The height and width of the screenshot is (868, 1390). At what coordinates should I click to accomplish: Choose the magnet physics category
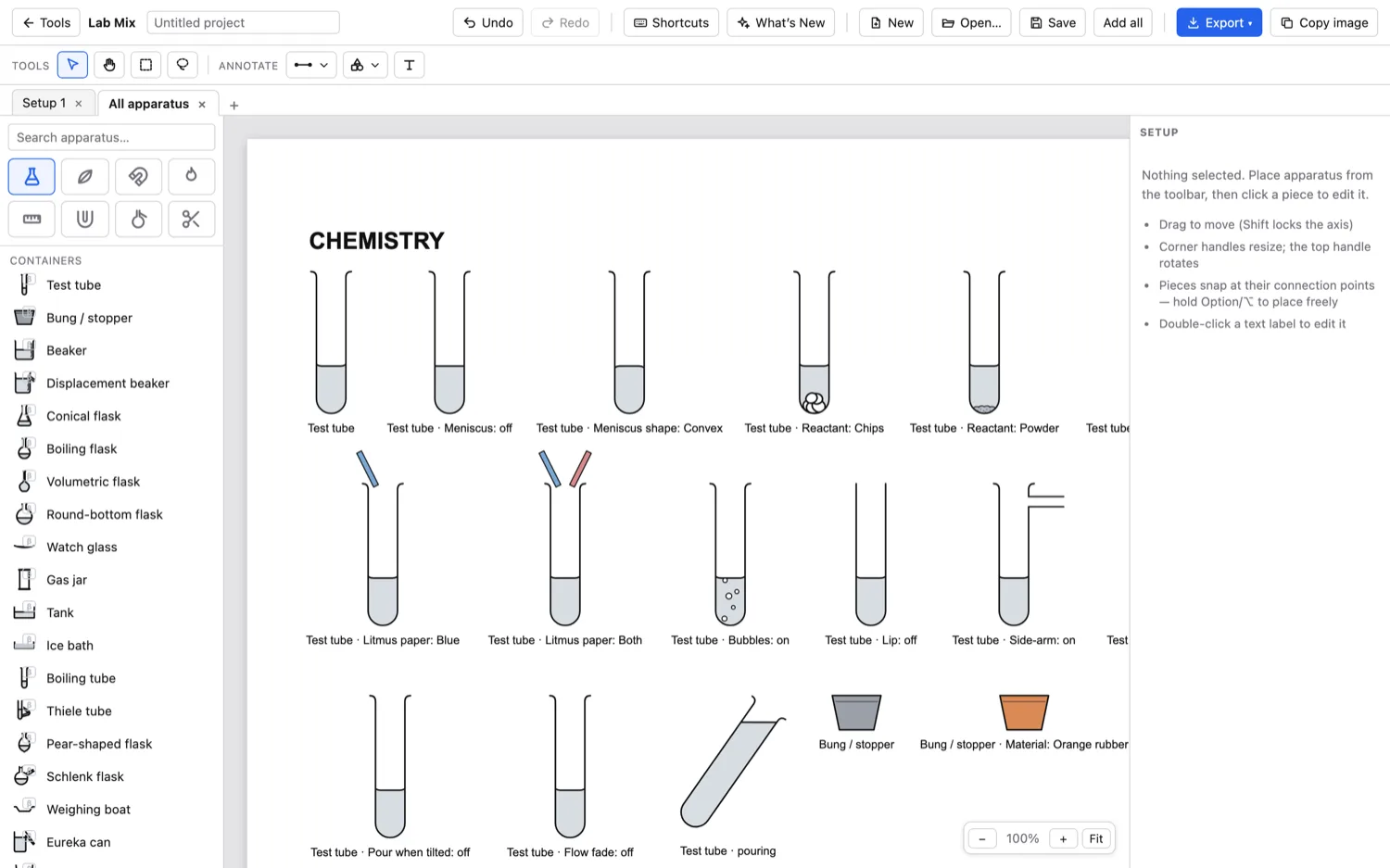pos(138,176)
